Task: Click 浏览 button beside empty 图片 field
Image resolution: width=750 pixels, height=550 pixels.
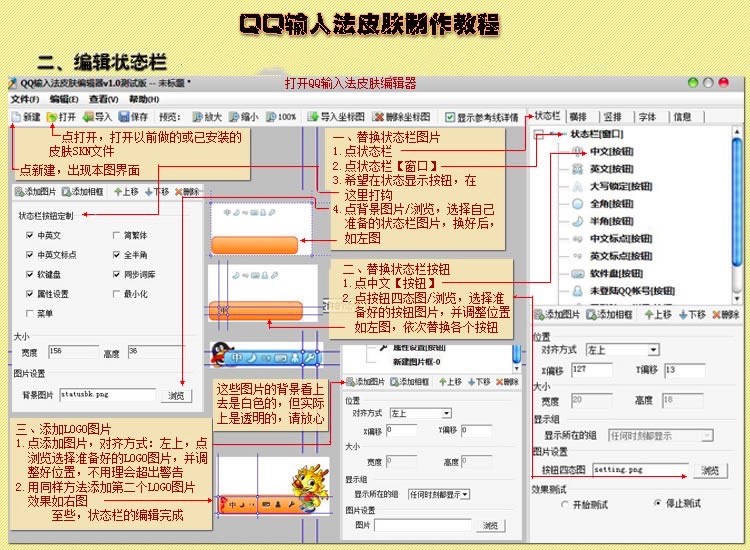Action: 490,526
